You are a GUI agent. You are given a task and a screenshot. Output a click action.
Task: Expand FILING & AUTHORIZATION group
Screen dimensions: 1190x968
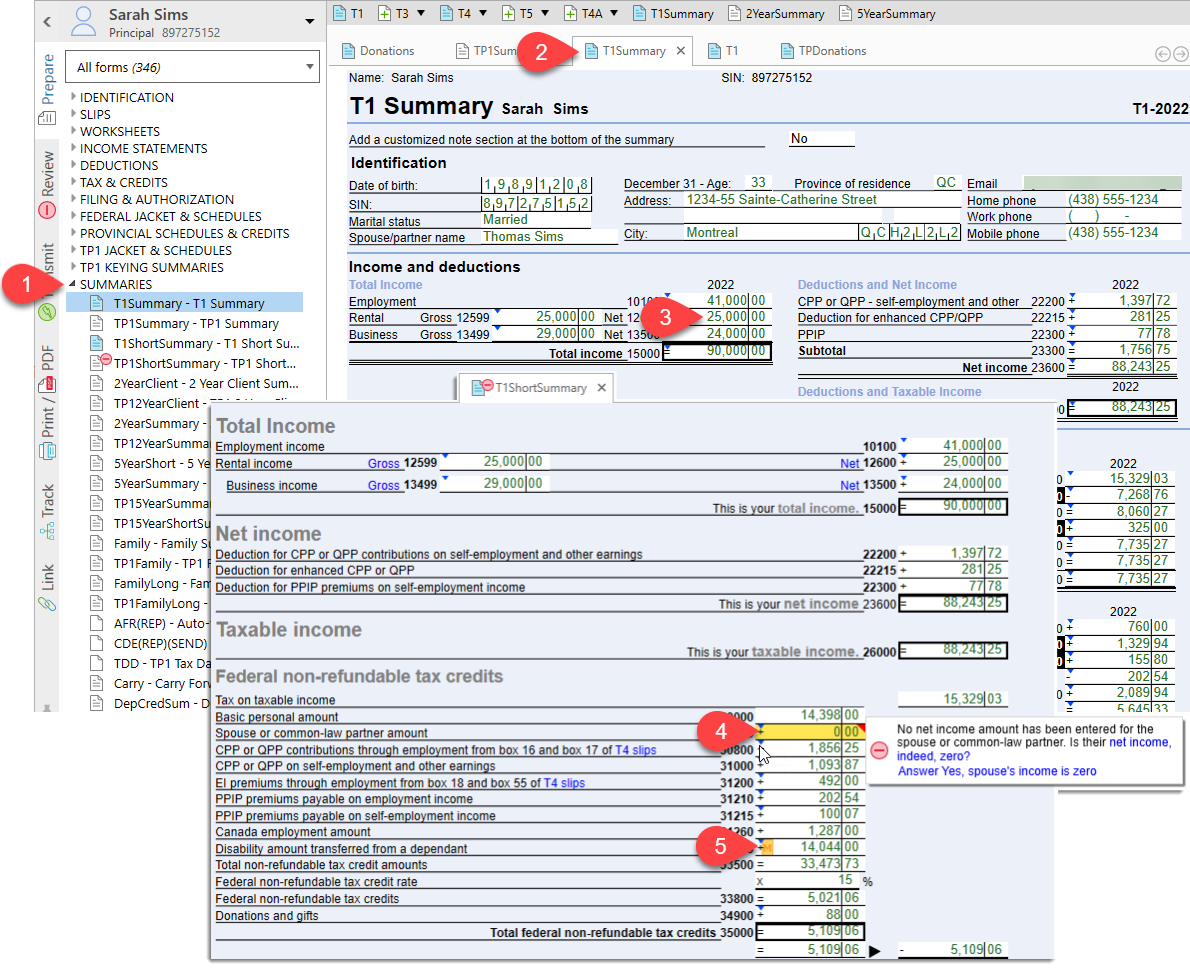pos(74,199)
